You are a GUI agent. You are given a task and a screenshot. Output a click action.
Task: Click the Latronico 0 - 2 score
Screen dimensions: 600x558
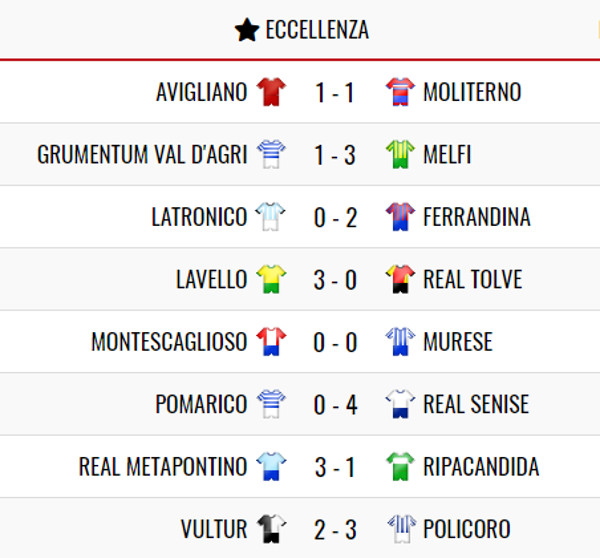coord(335,217)
